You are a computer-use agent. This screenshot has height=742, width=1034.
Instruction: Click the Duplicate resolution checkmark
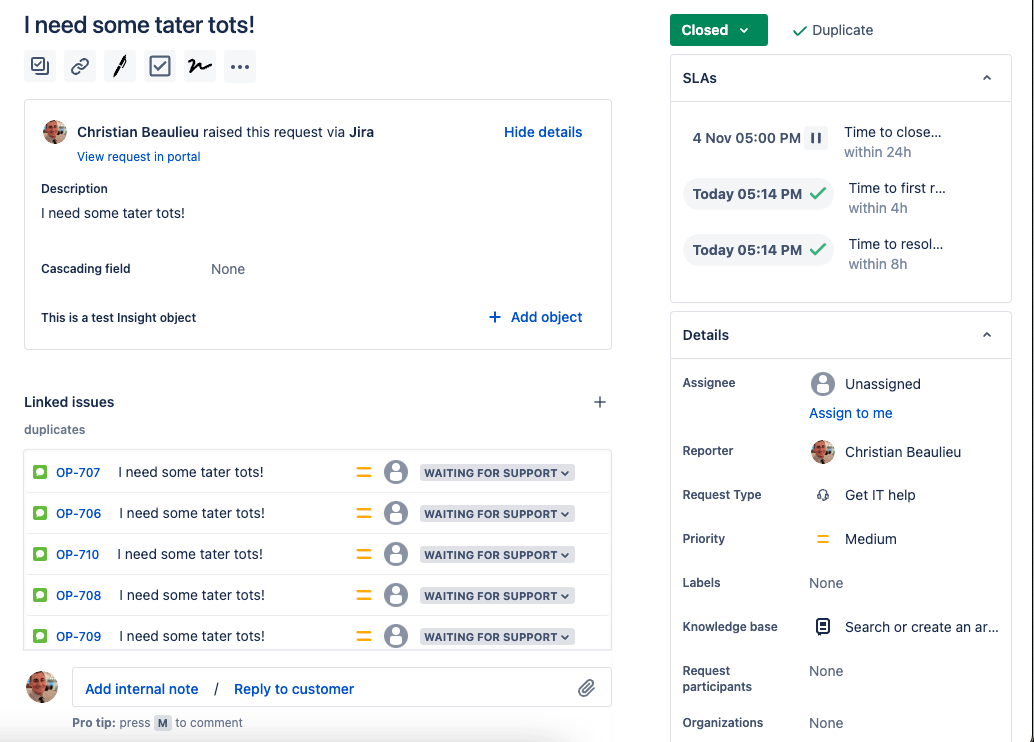tap(797, 30)
